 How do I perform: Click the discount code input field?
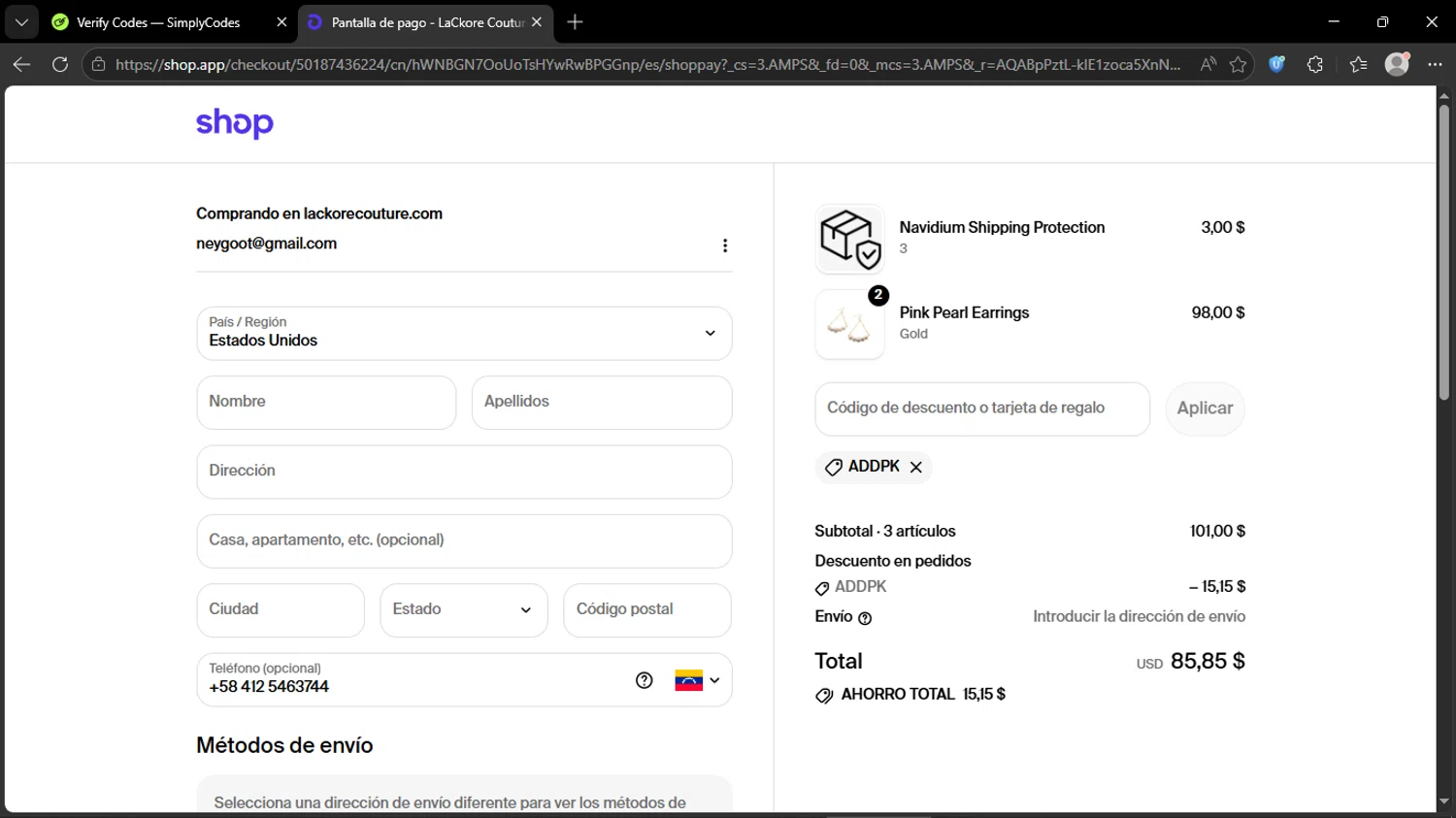[982, 409]
